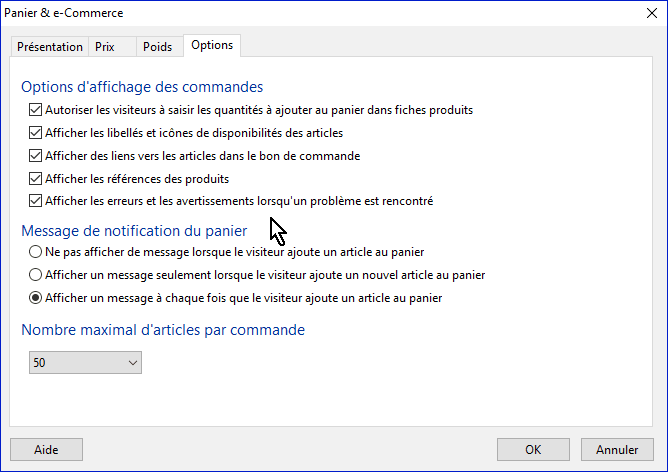Click the Annuler button
The width and height of the screenshot is (668, 472).
(x=617, y=449)
